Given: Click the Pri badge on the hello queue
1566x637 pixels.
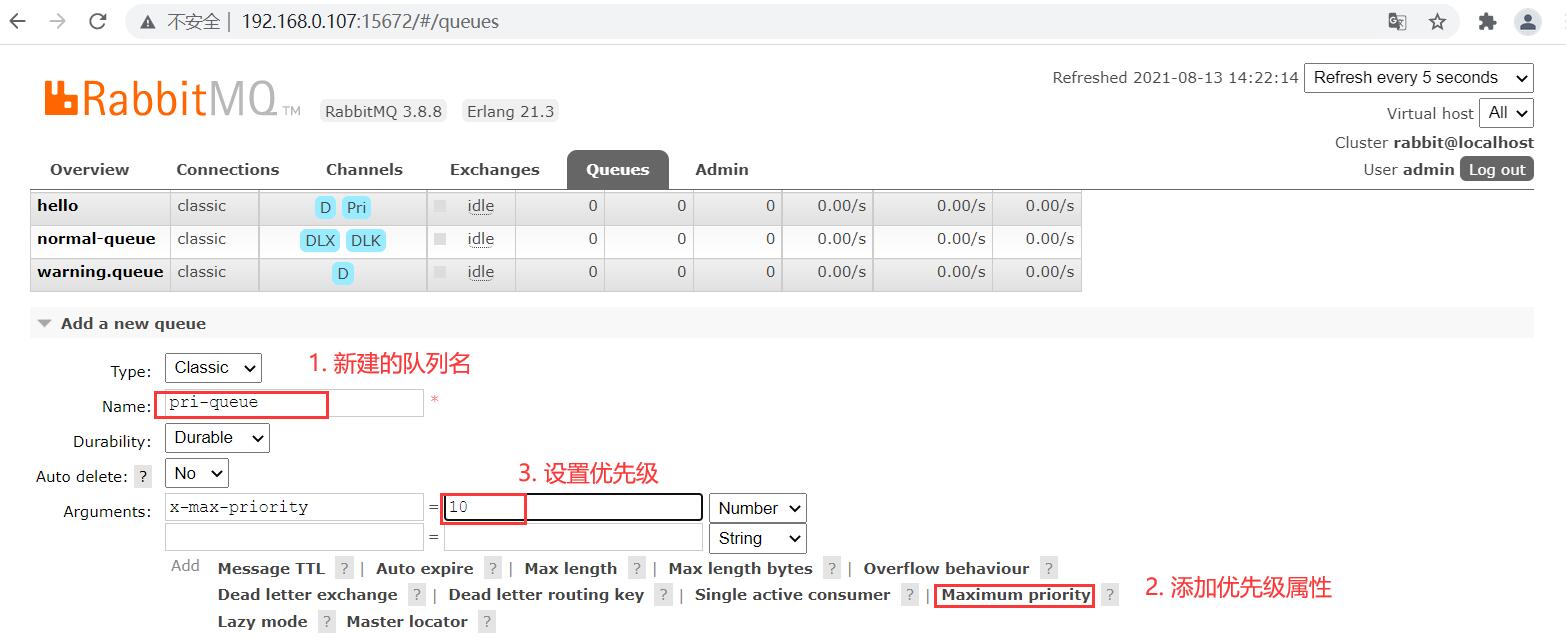Looking at the screenshot, I should [356, 208].
